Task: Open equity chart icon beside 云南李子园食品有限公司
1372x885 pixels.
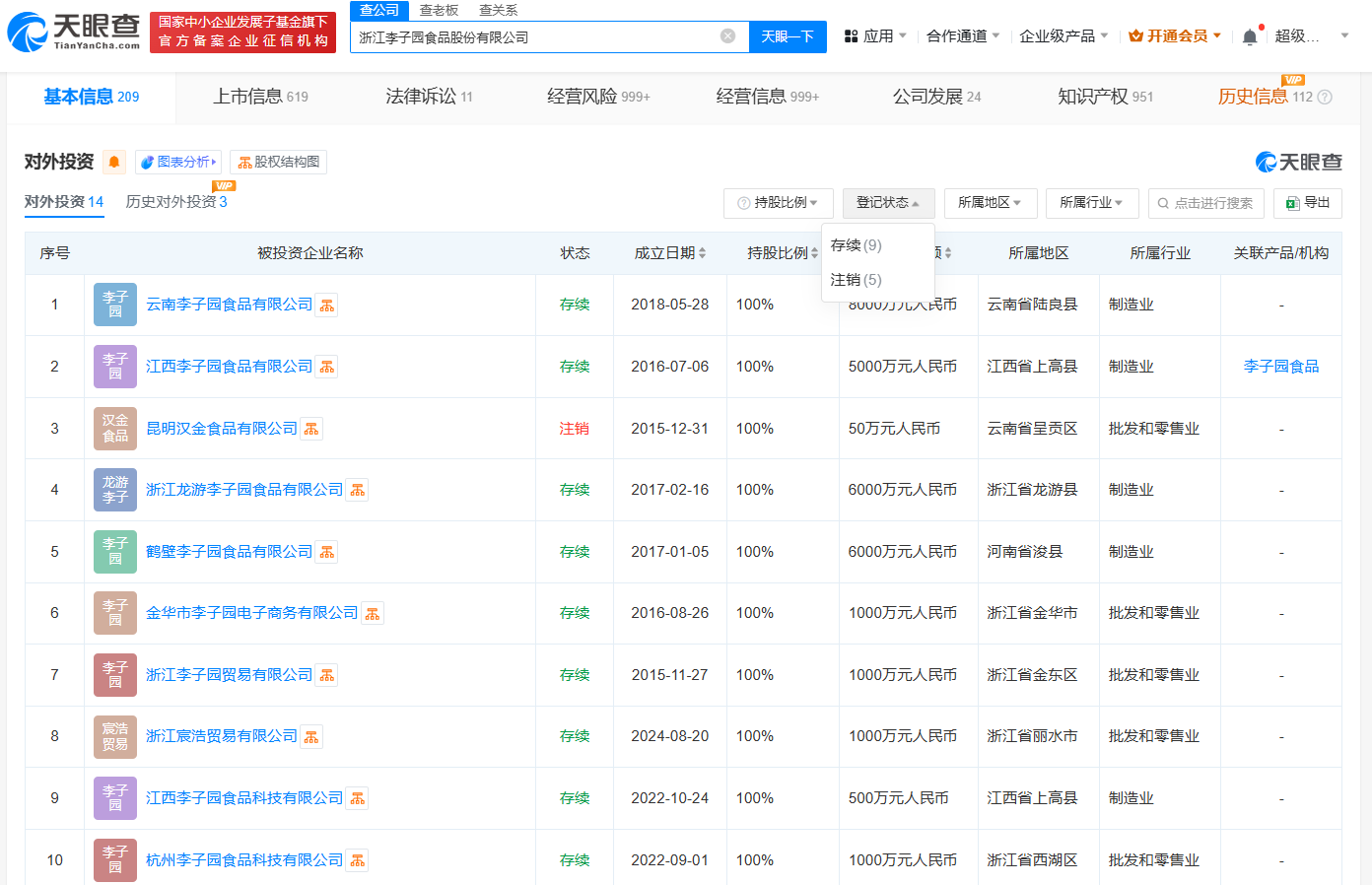Action: click(326, 305)
